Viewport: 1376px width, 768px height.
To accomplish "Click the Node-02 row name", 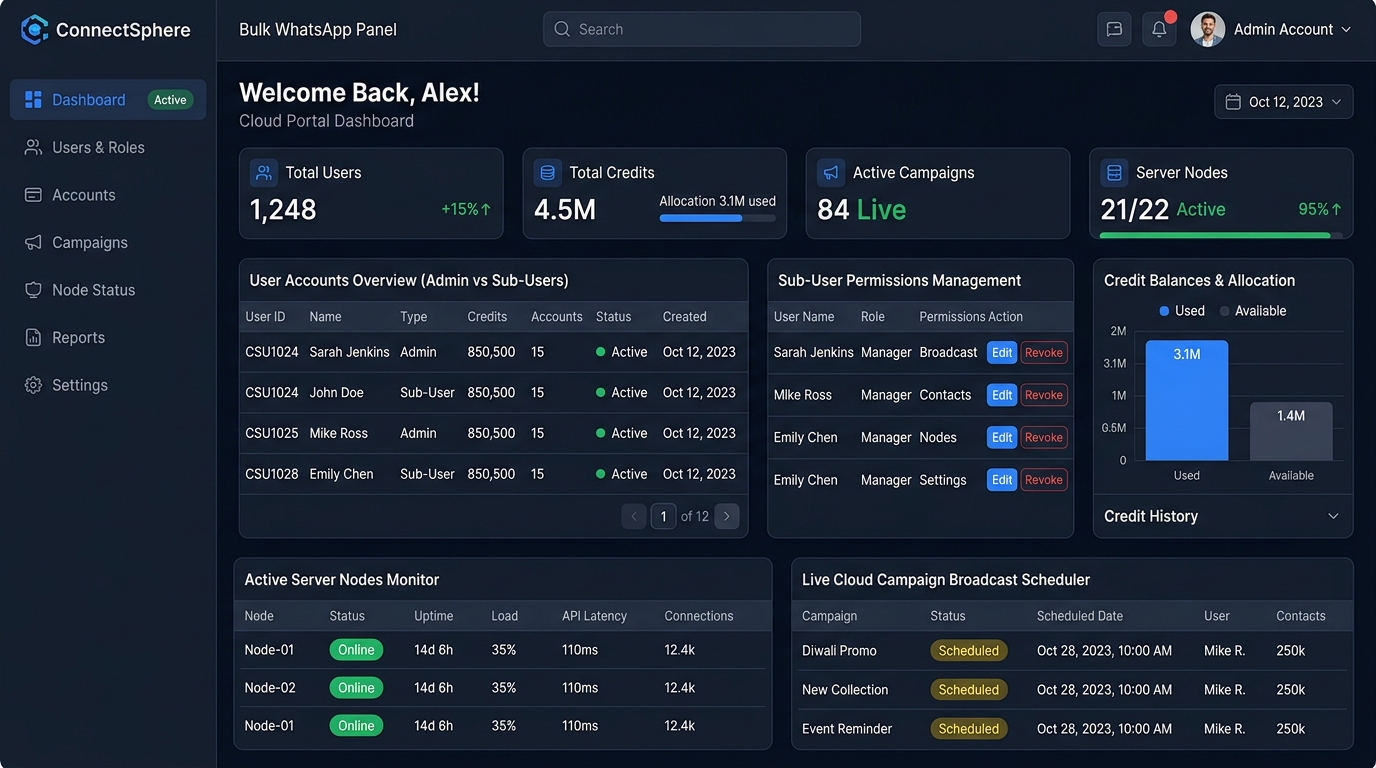I will coord(270,688).
